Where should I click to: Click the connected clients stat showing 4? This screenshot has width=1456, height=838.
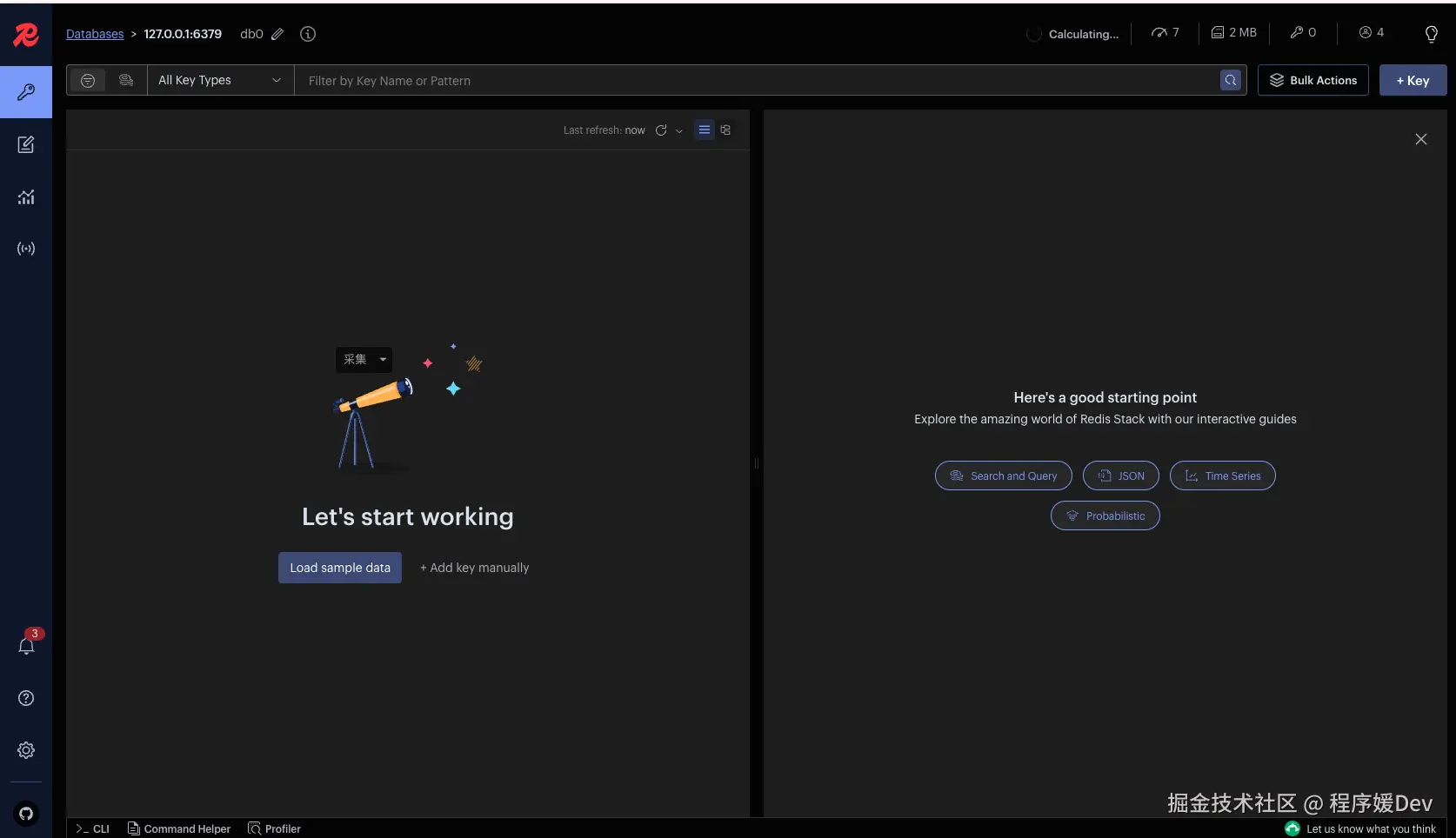pyautogui.click(x=1372, y=33)
